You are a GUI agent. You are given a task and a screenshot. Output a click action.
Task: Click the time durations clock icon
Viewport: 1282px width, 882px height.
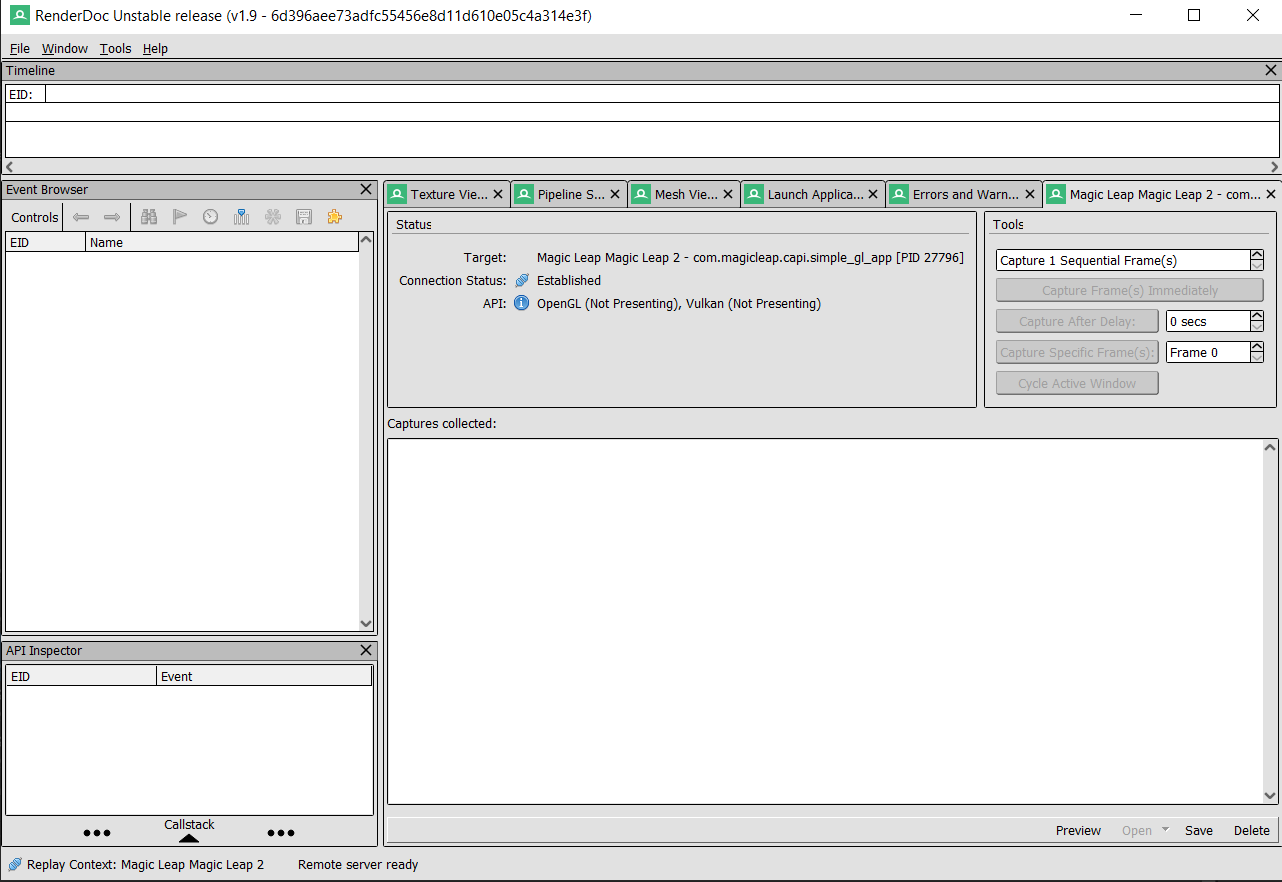210,217
